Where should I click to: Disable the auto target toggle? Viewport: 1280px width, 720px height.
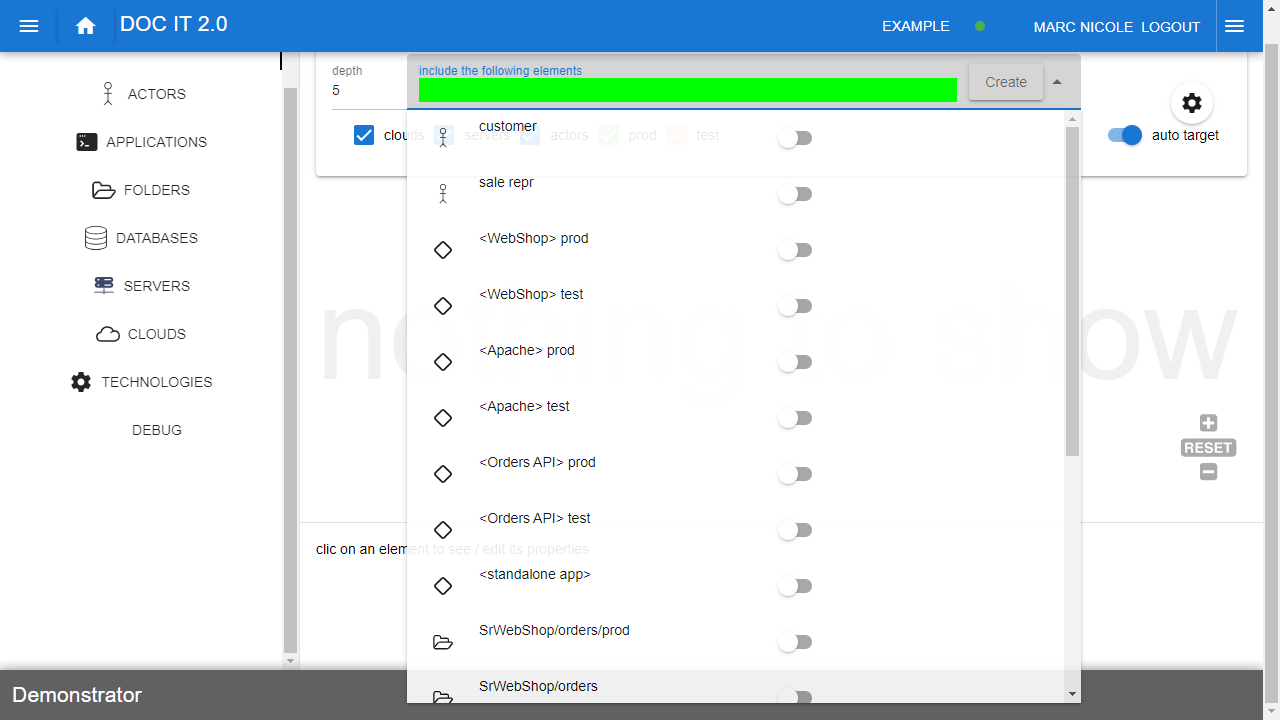(1124, 135)
